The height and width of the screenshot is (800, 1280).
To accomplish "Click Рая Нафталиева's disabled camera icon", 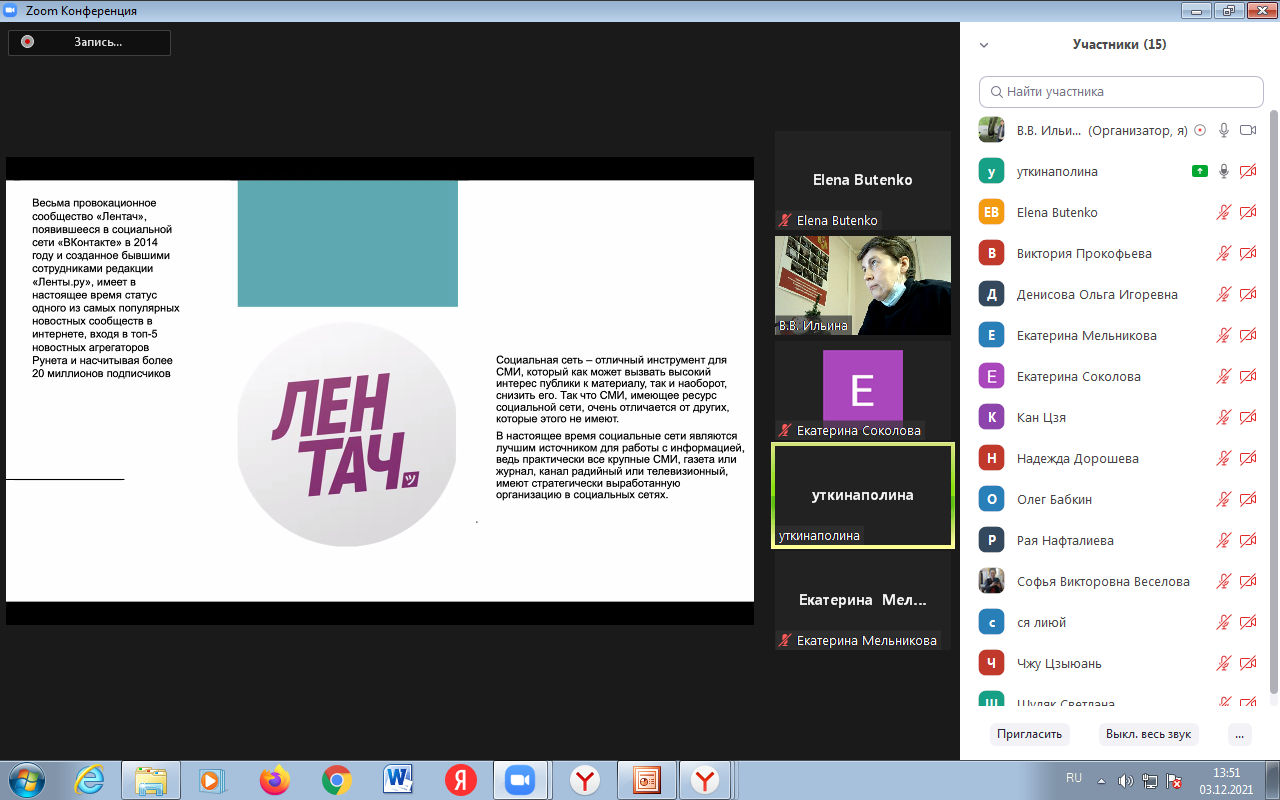I will 1247,540.
